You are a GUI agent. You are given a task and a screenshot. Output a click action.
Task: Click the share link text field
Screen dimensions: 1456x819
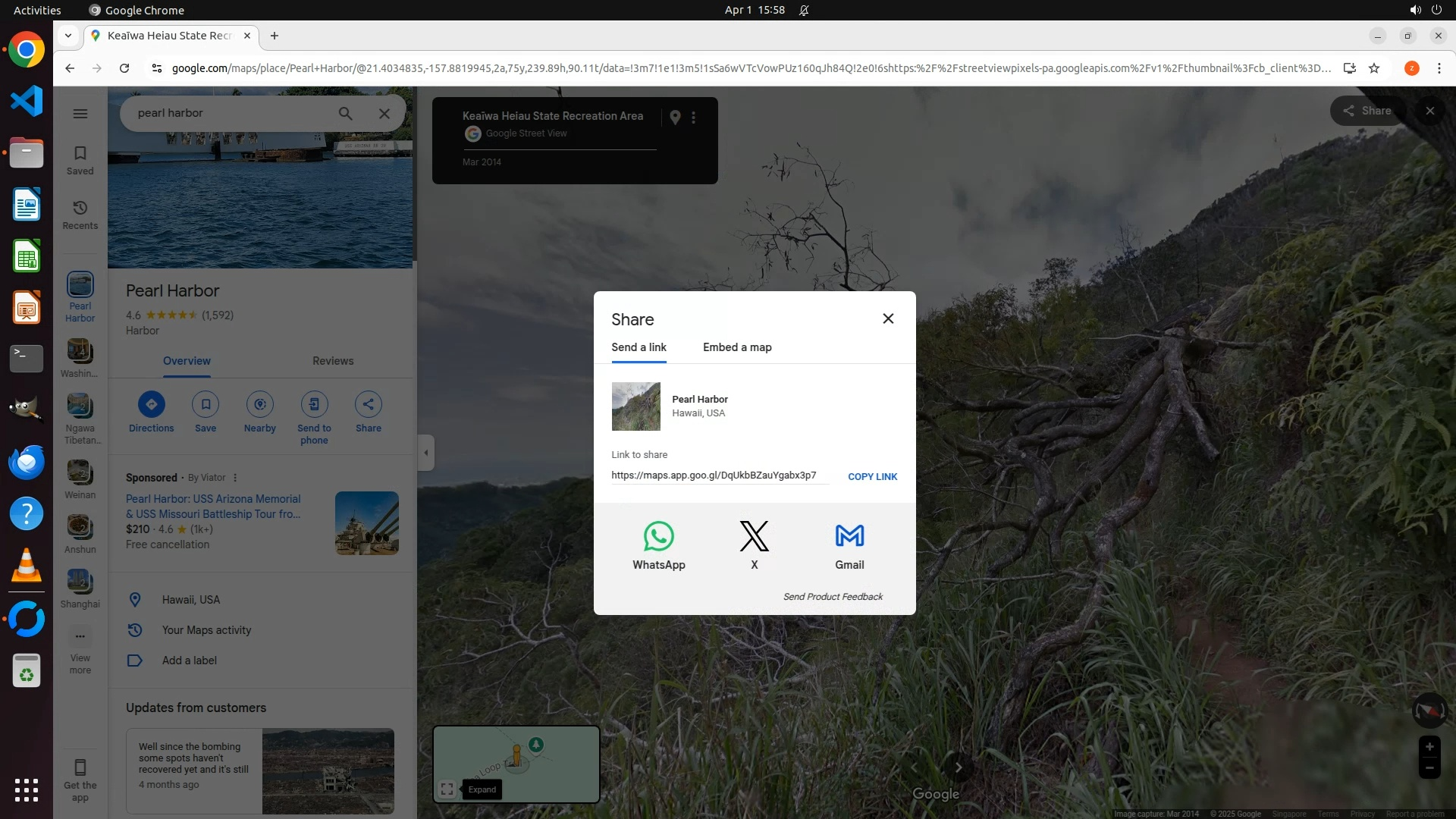pyautogui.click(x=717, y=475)
